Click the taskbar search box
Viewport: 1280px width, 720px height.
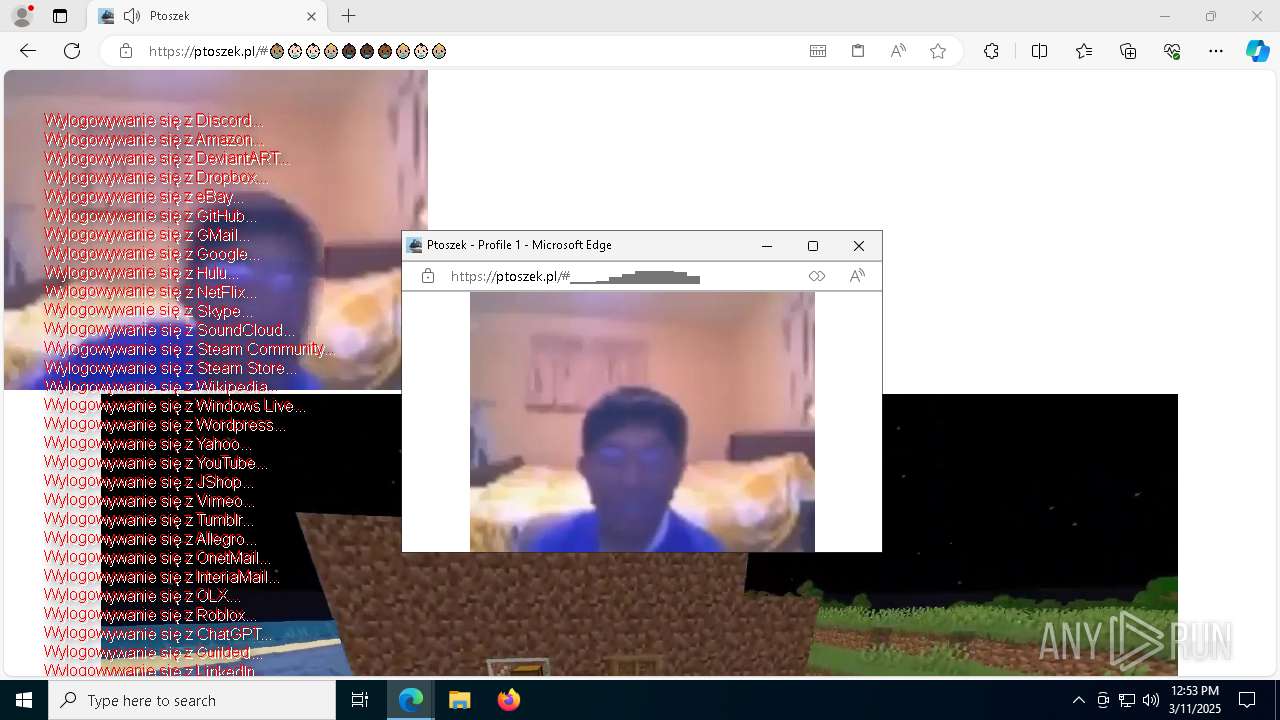click(192, 700)
